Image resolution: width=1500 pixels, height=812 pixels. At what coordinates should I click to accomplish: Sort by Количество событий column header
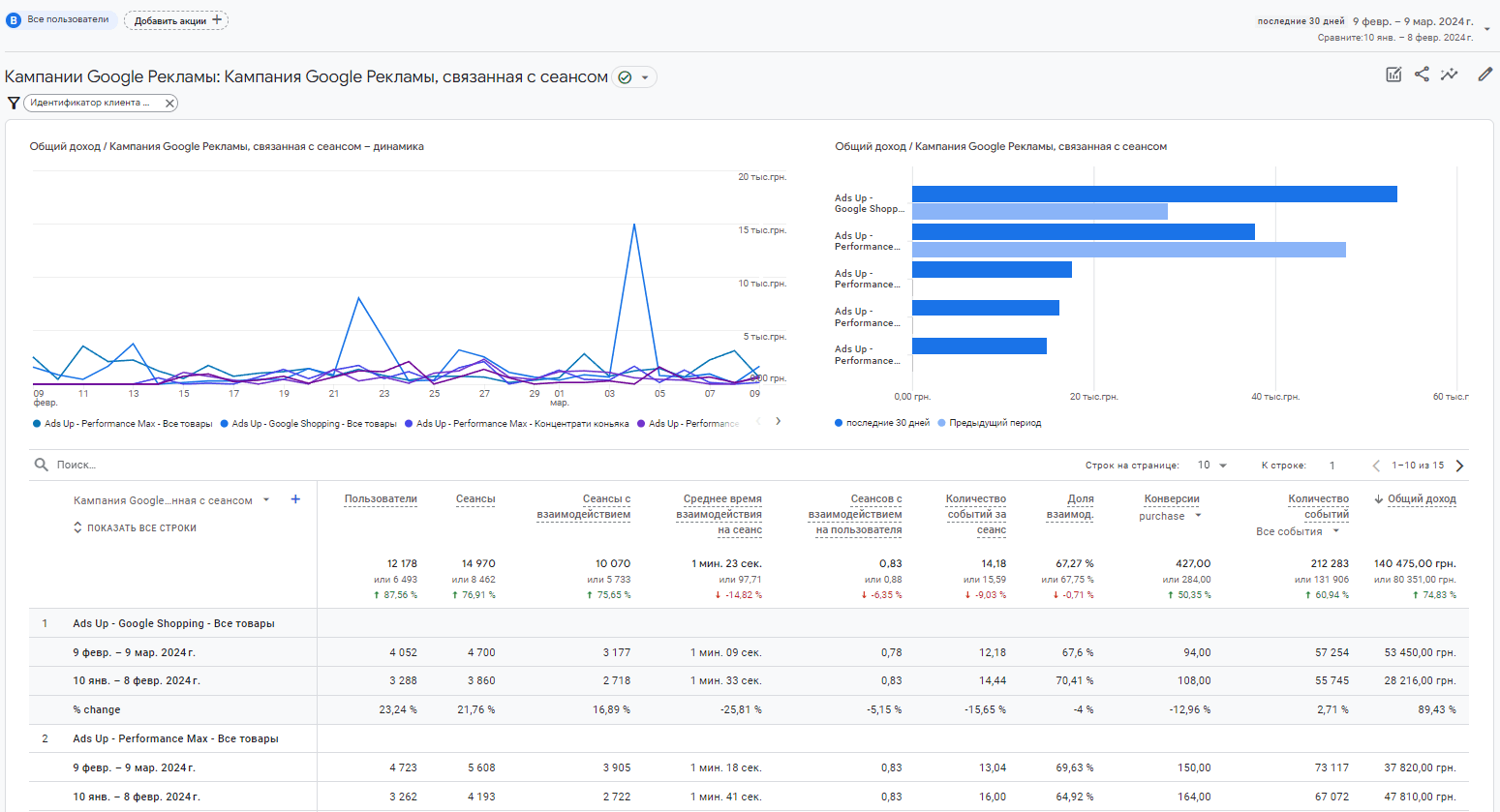click(1318, 506)
